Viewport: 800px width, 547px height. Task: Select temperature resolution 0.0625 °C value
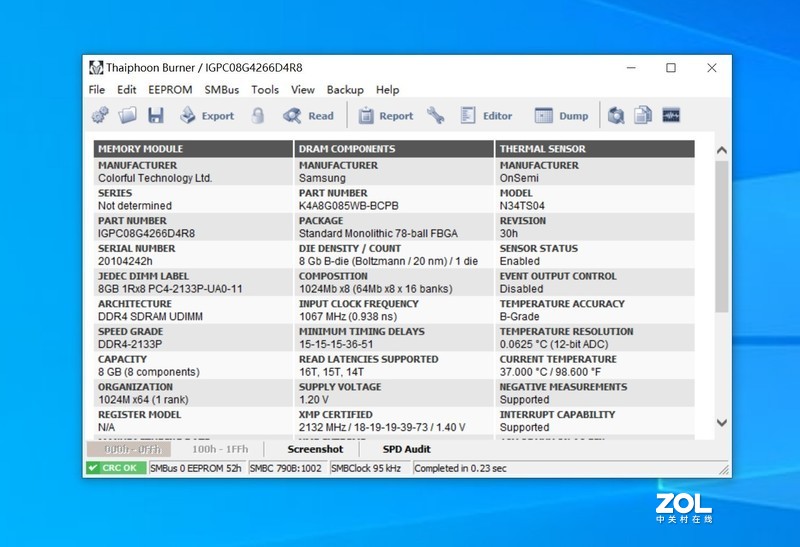click(554, 344)
